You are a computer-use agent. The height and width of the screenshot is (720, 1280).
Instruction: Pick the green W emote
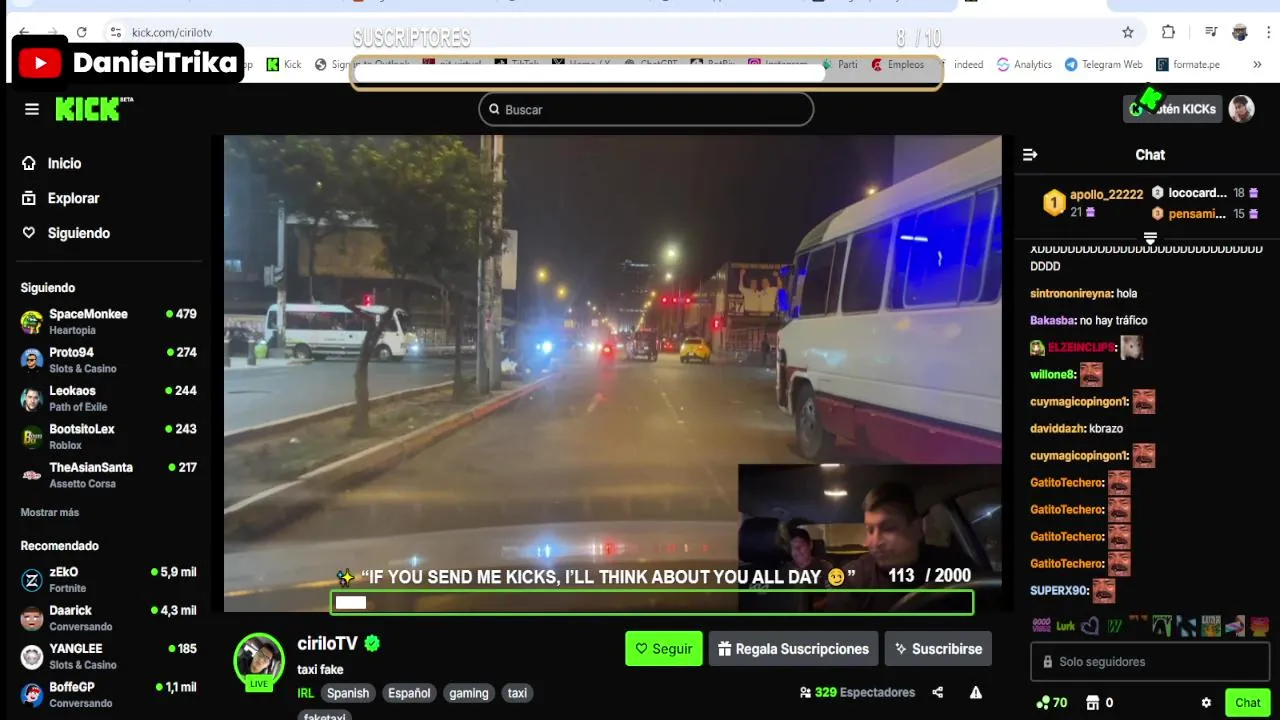tap(1113, 626)
